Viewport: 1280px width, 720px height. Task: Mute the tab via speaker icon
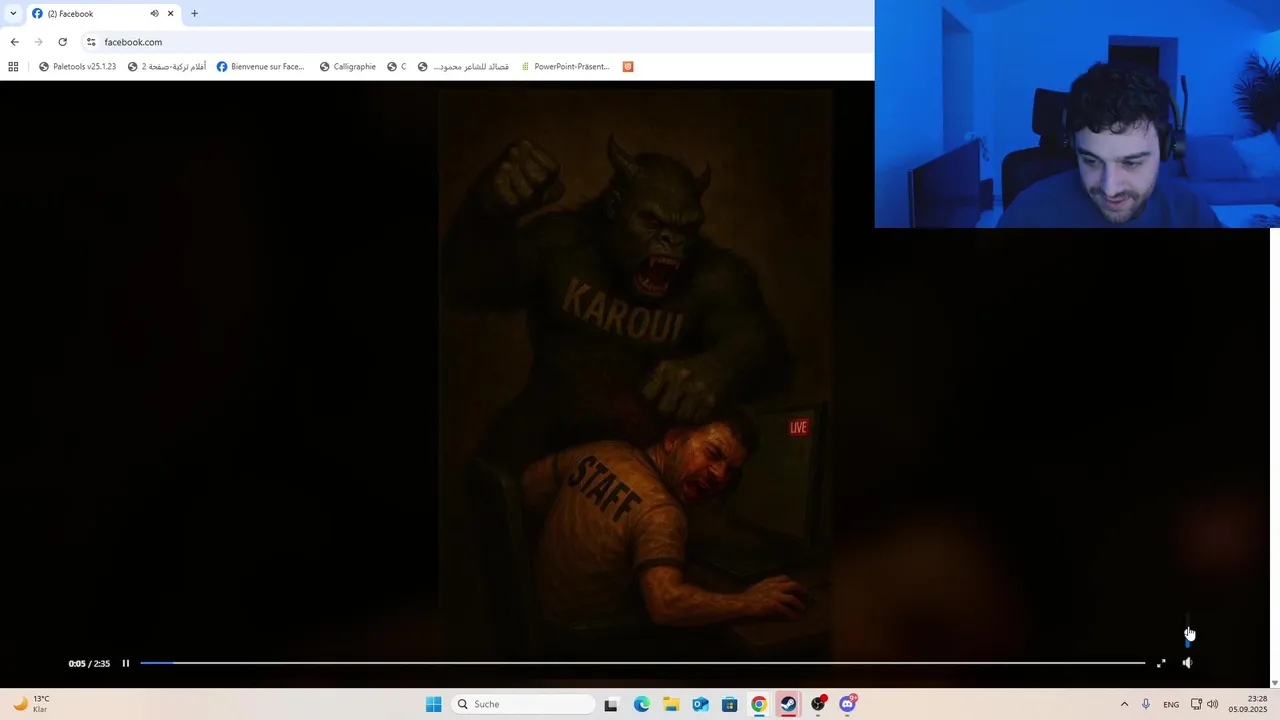coord(154,14)
